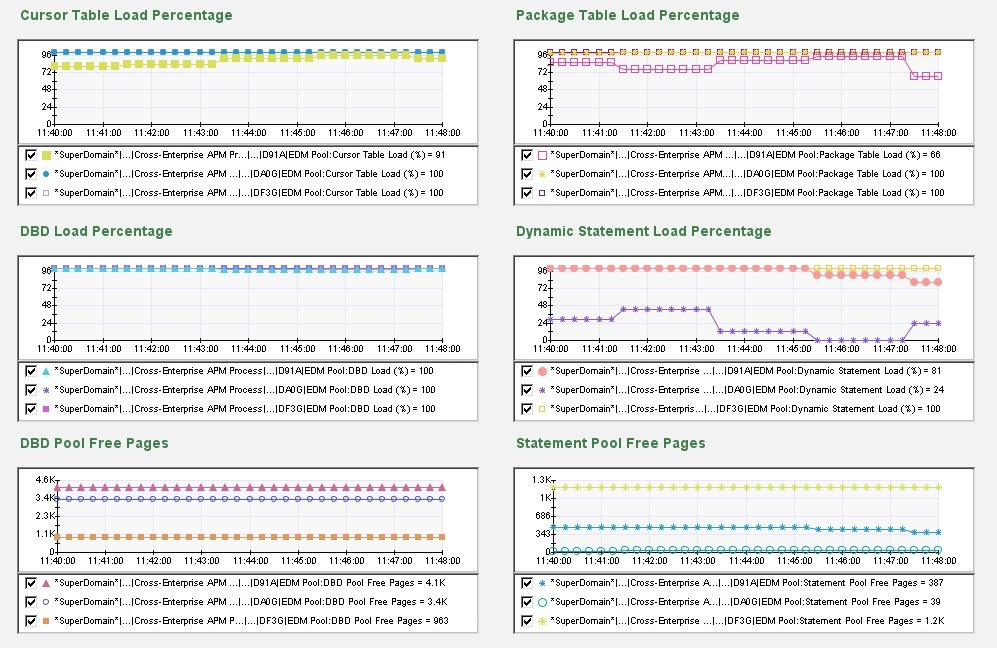Click purple square marker for DF3G Package Table Load
The height and width of the screenshot is (648, 997).
(x=542, y=193)
